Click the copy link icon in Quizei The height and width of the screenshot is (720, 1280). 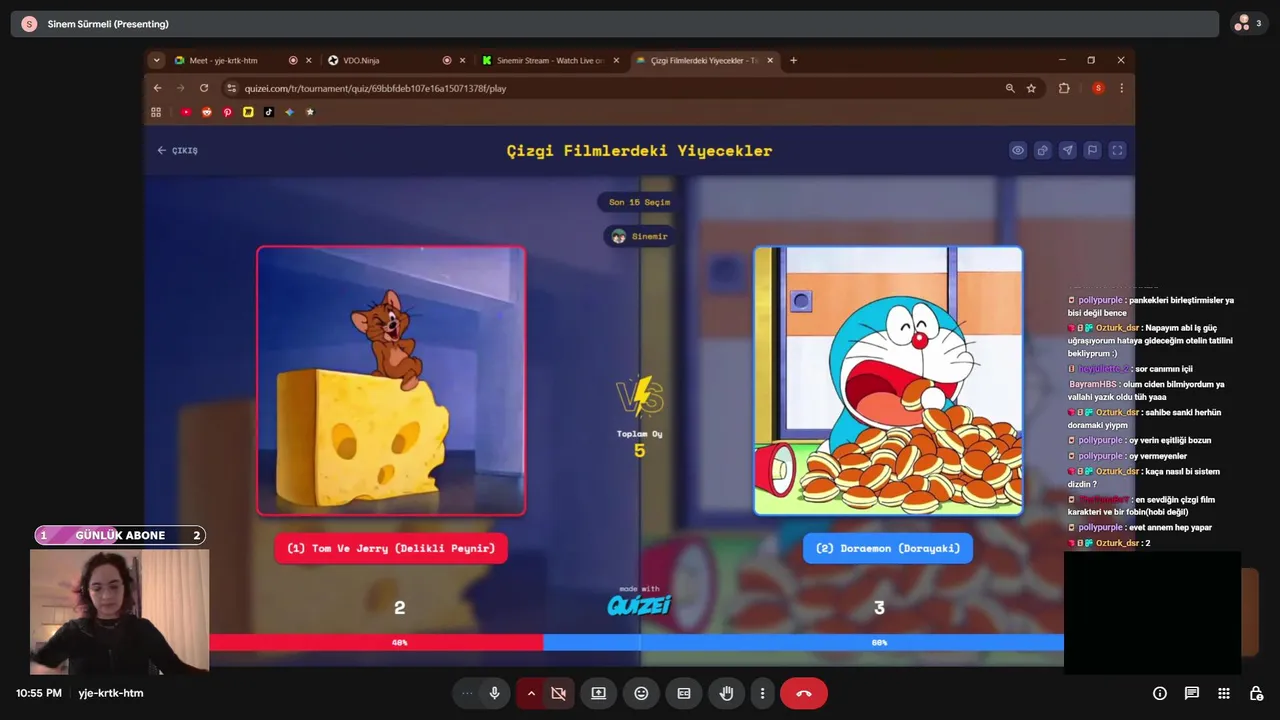(1043, 150)
